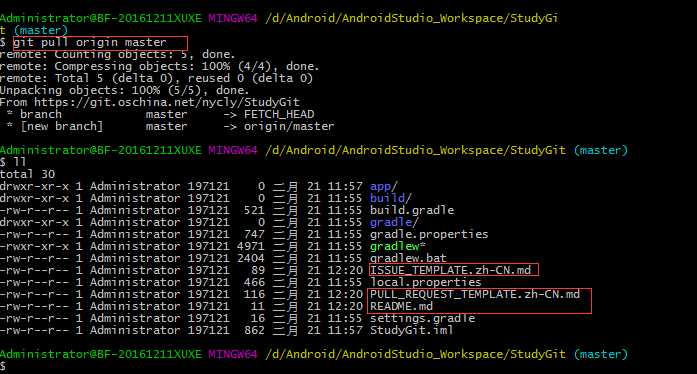Click the 'Unpacking objects: 100% (5/5)' line
This screenshot has width=697, height=374.
[124, 91]
